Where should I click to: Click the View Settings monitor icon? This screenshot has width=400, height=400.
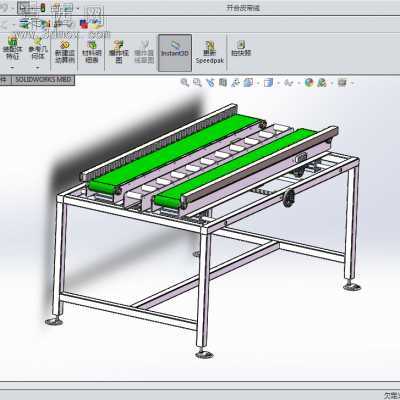pyautogui.click(x=342, y=82)
